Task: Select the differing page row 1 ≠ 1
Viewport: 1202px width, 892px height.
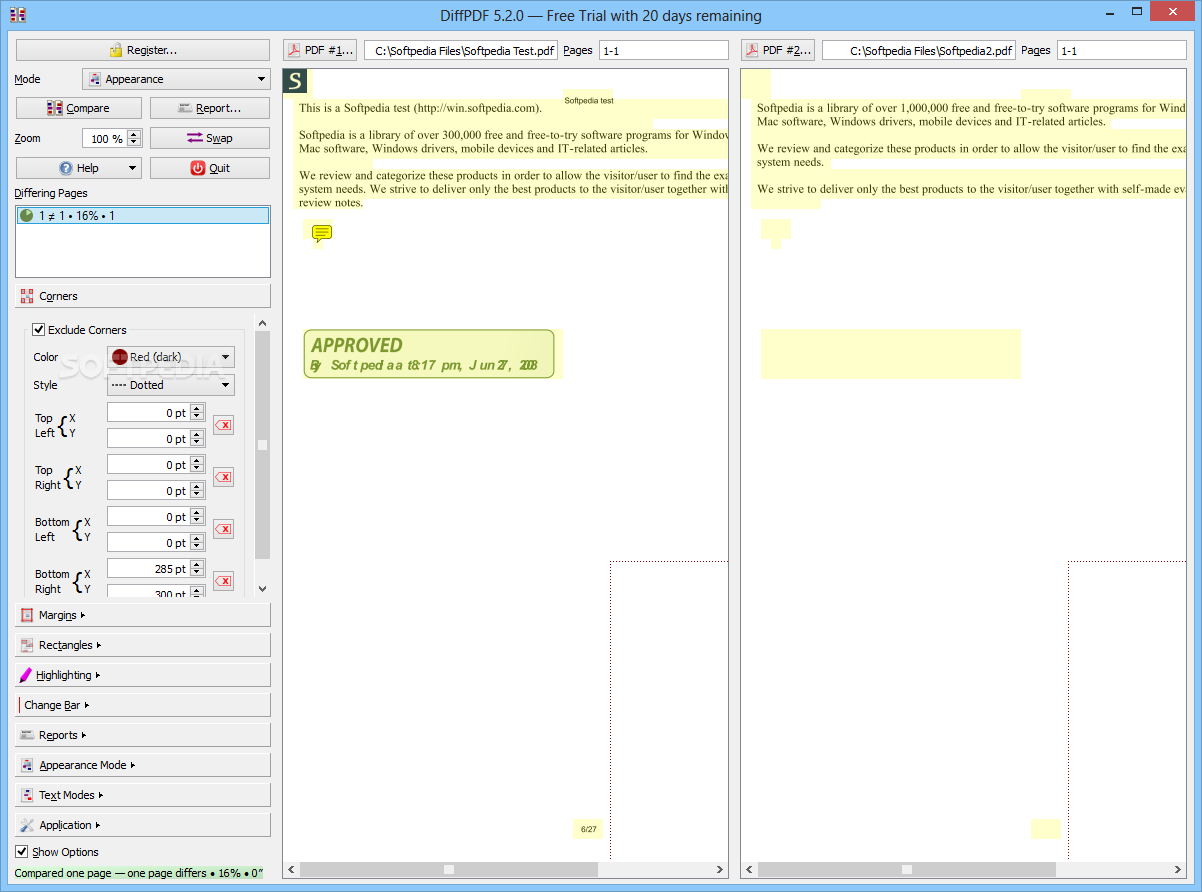Action: (x=143, y=215)
